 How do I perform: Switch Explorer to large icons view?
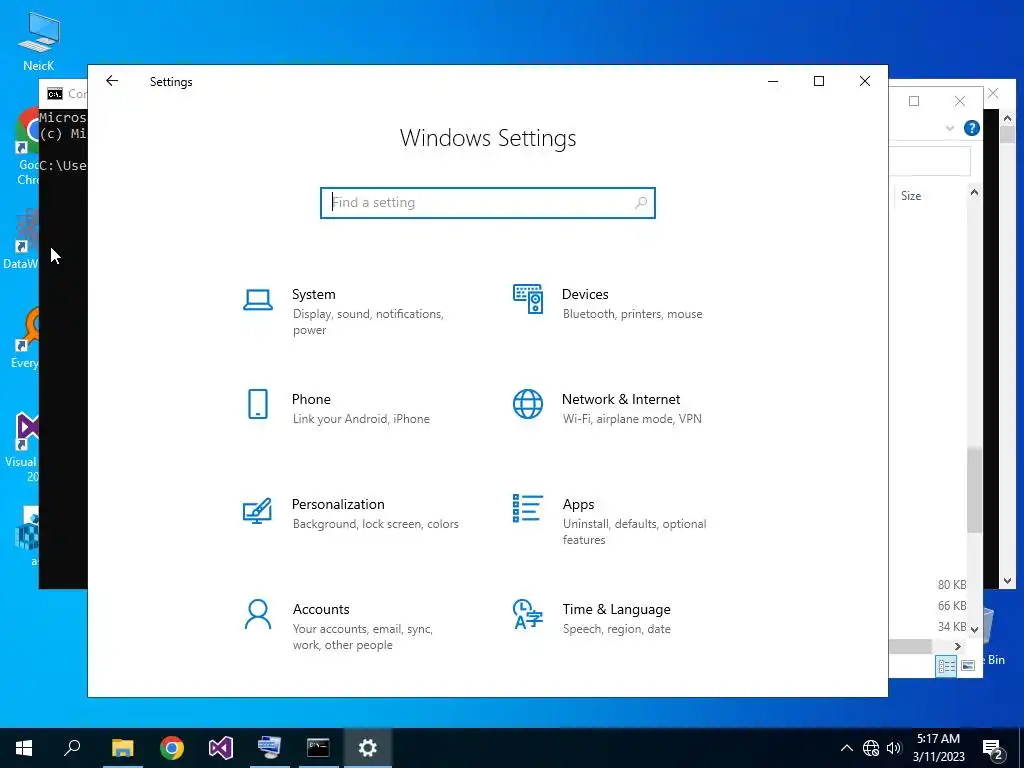click(968, 665)
